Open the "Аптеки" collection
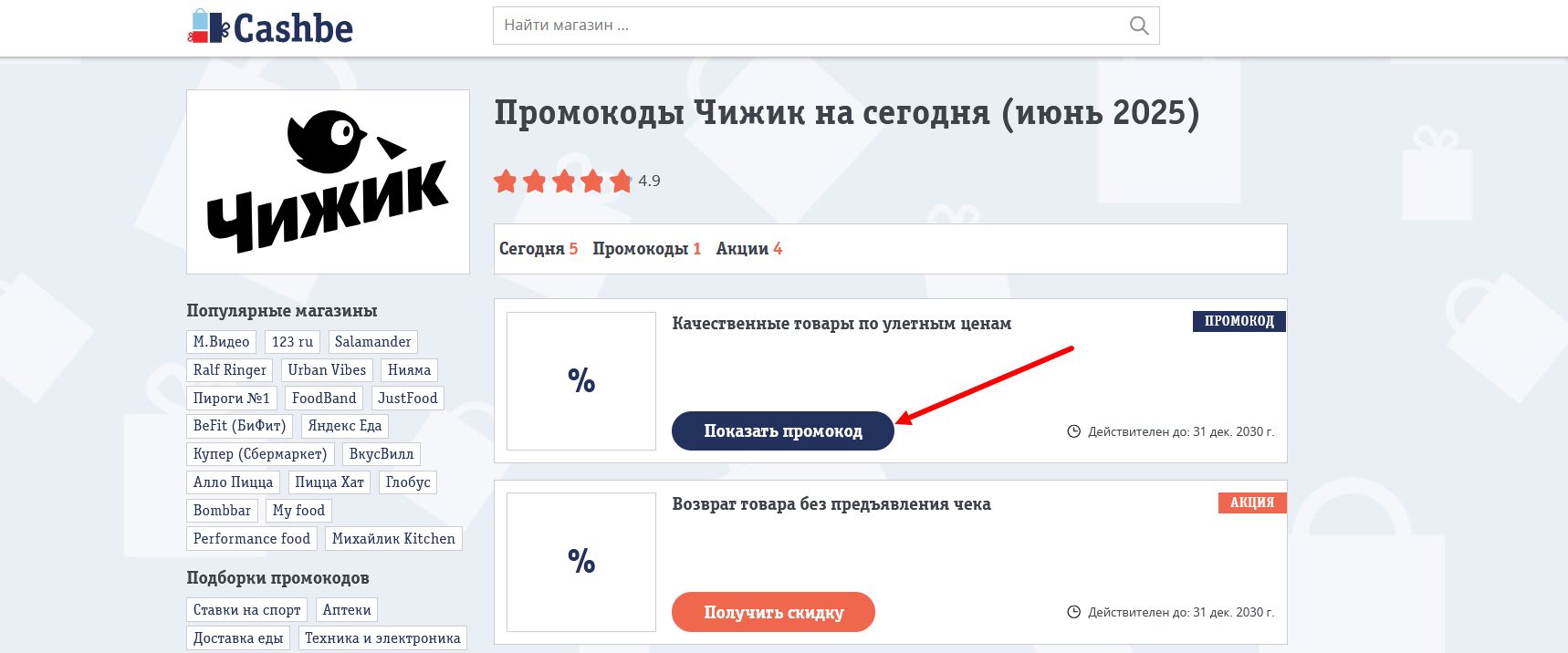Screen dimensions: 1568x653 347,610
